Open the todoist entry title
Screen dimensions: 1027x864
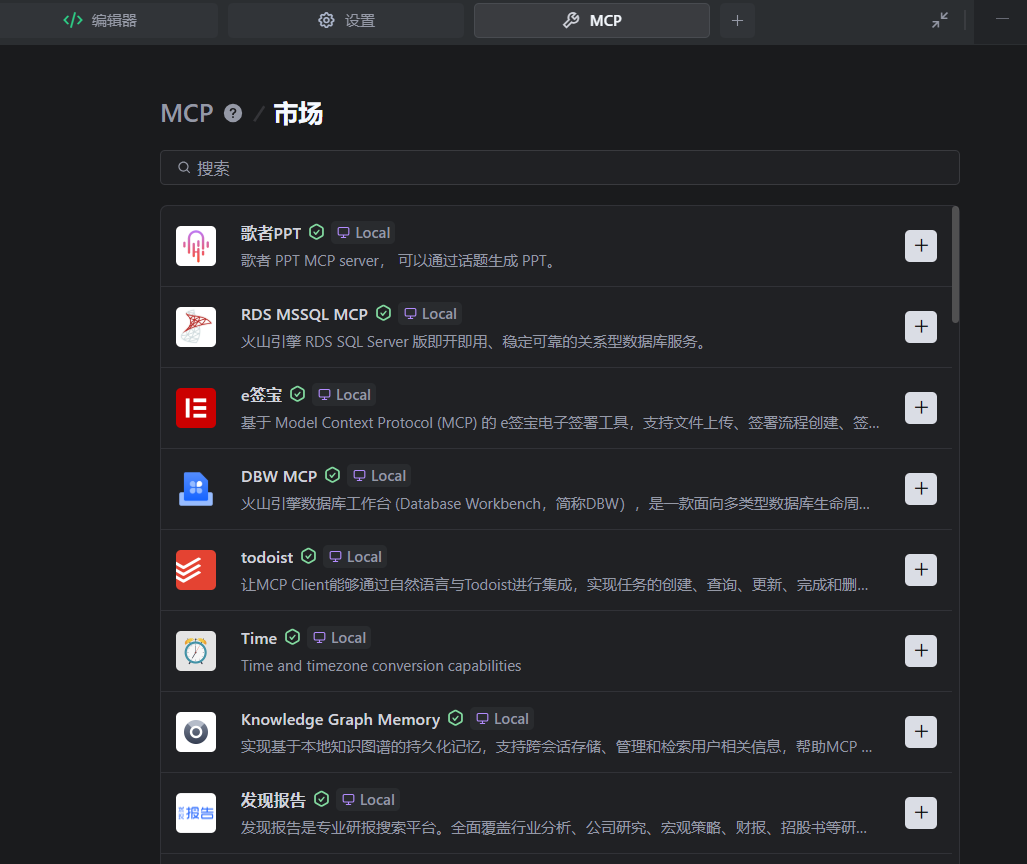[x=267, y=557]
